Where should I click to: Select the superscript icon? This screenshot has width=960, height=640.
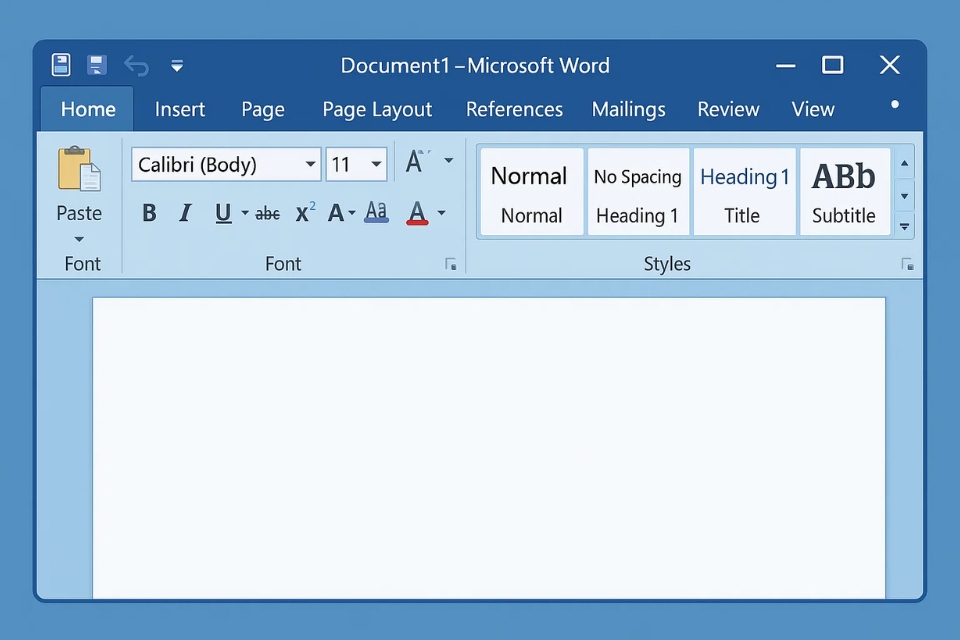pos(304,212)
